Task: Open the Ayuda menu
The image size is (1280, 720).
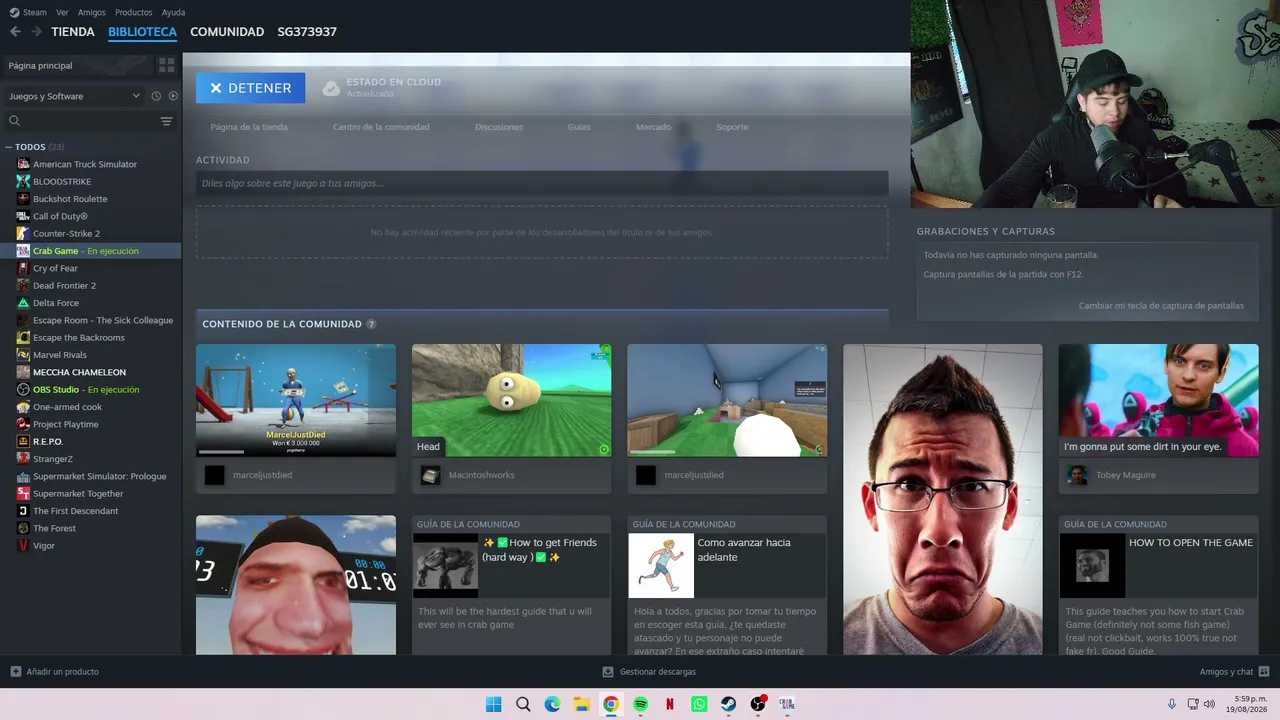Action: click(173, 12)
